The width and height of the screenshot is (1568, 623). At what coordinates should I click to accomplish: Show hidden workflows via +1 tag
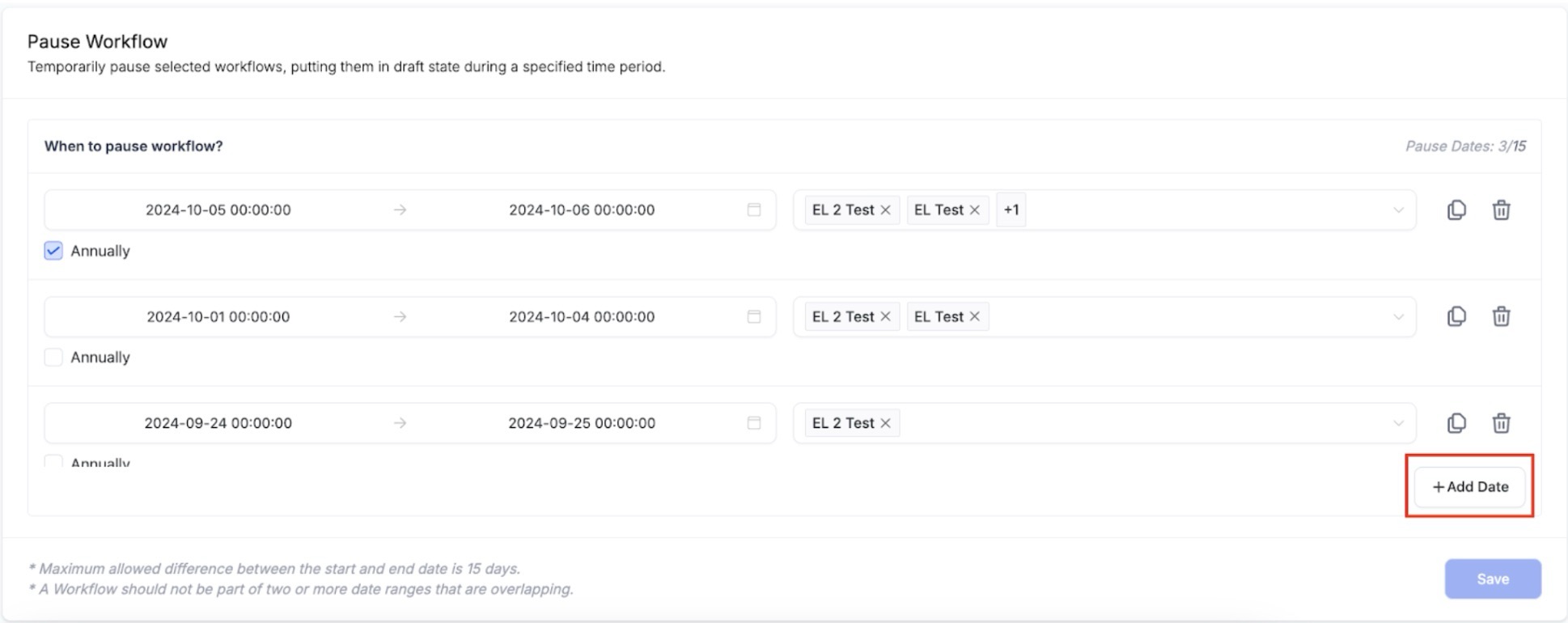pos(1011,210)
